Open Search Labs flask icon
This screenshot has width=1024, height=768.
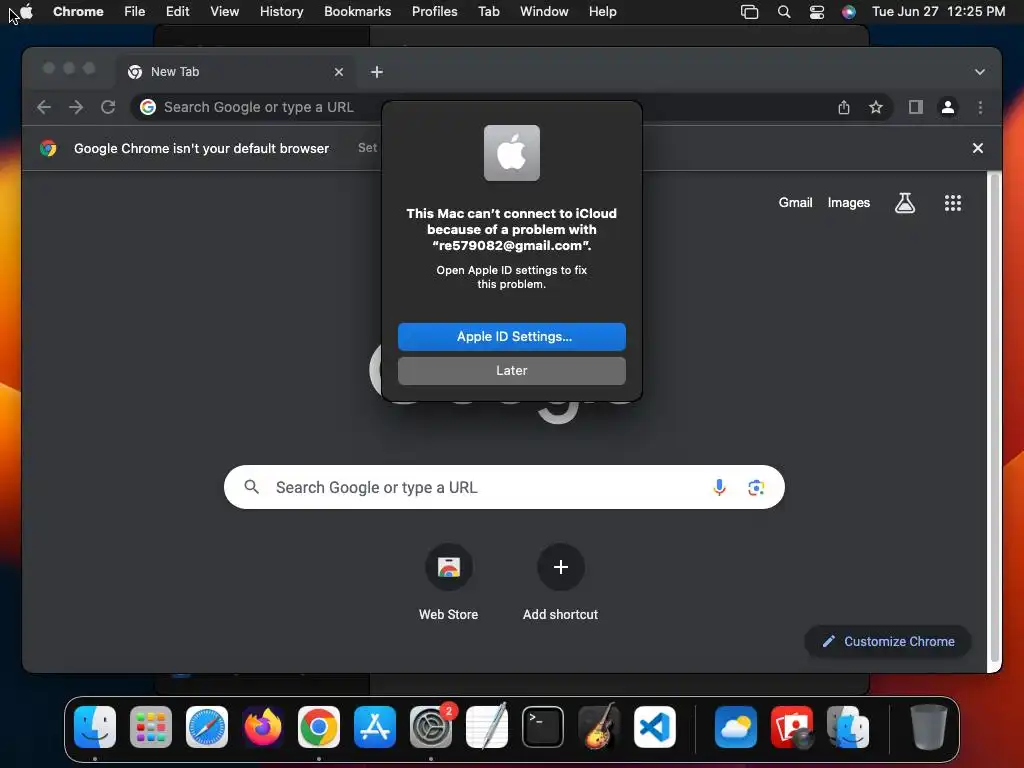(x=904, y=203)
